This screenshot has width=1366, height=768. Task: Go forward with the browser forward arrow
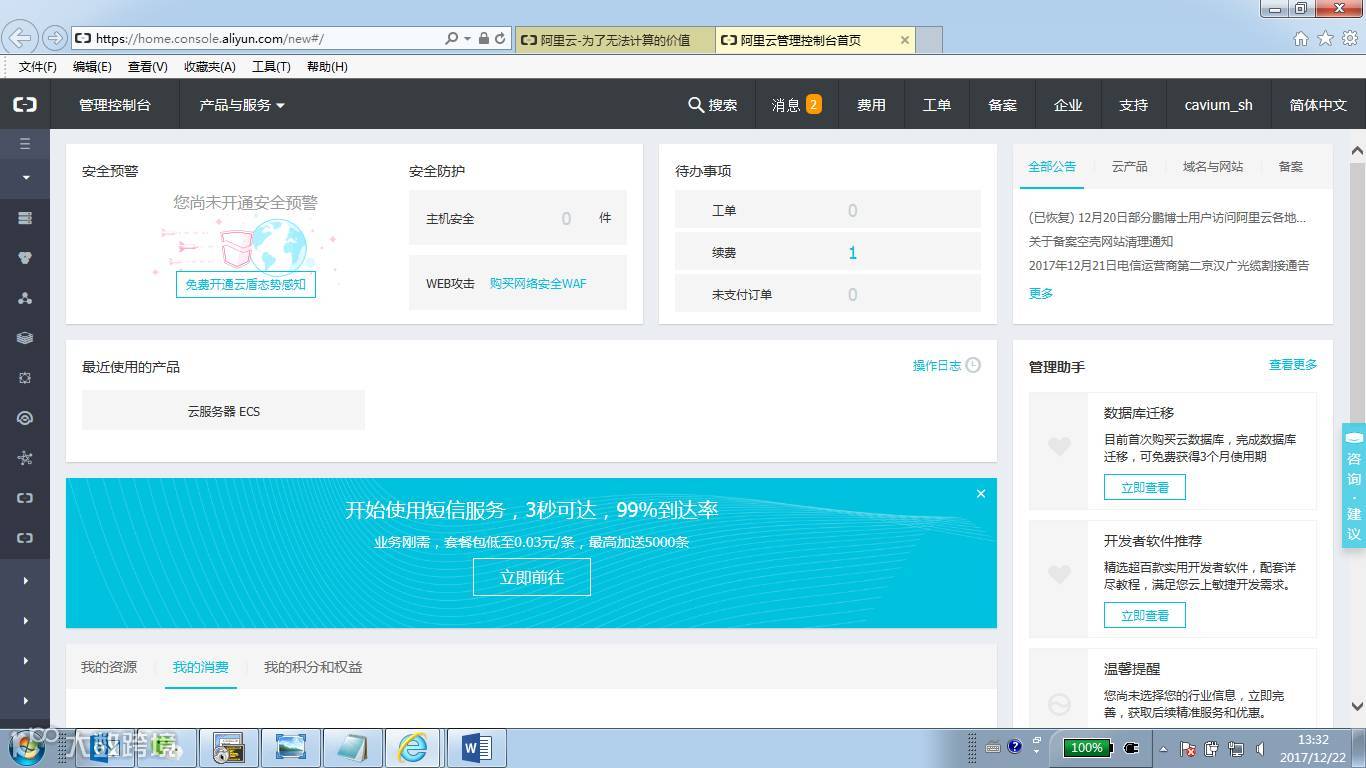pos(54,38)
